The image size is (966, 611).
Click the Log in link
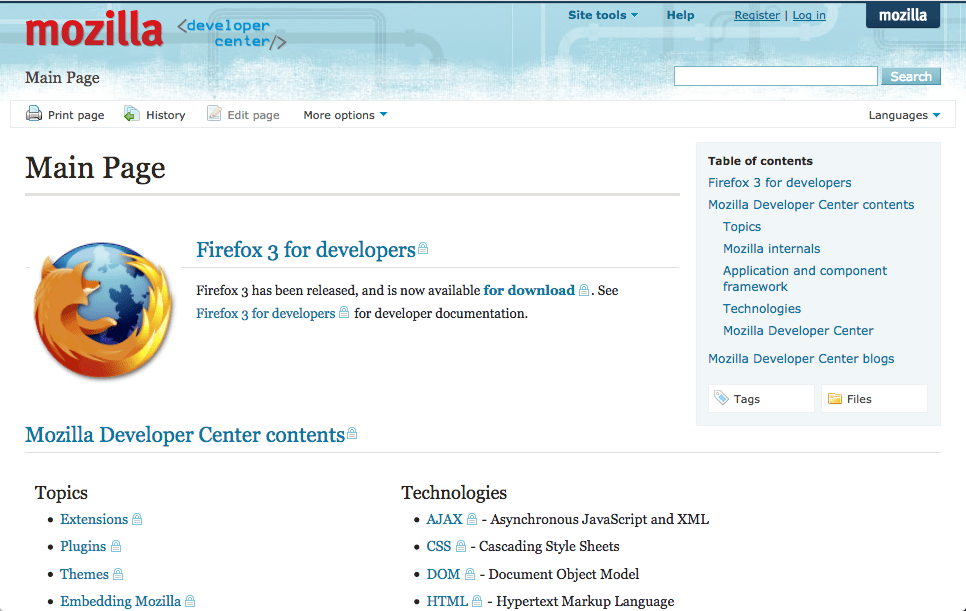coord(809,15)
